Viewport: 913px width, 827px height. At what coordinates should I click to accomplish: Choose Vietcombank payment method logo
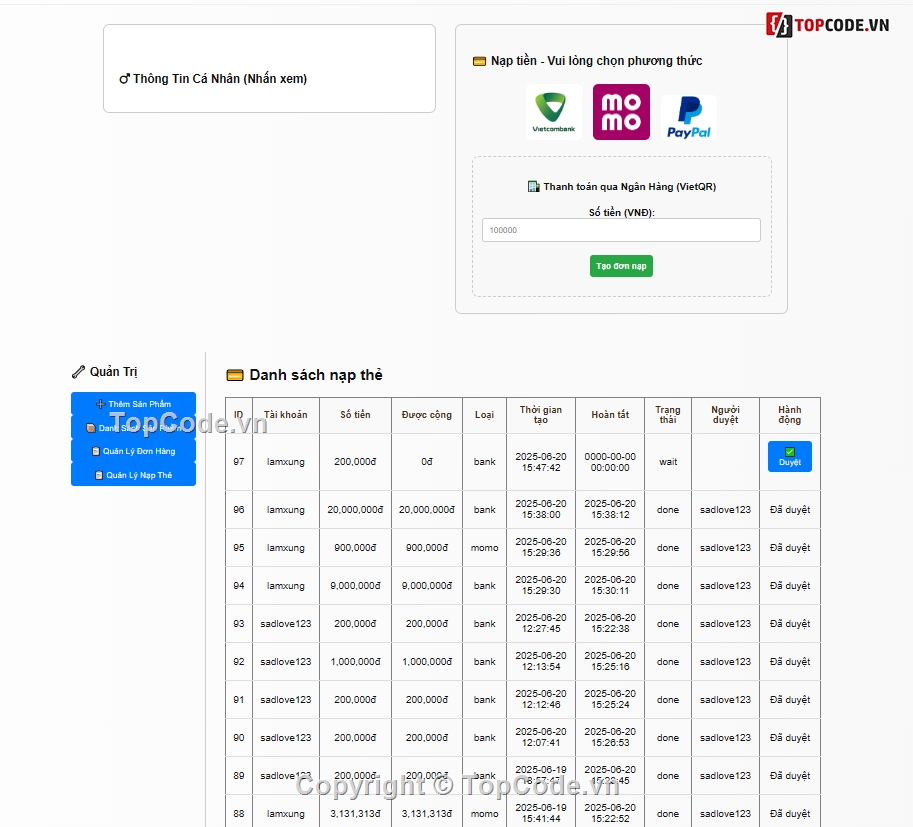click(x=554, y=112)
